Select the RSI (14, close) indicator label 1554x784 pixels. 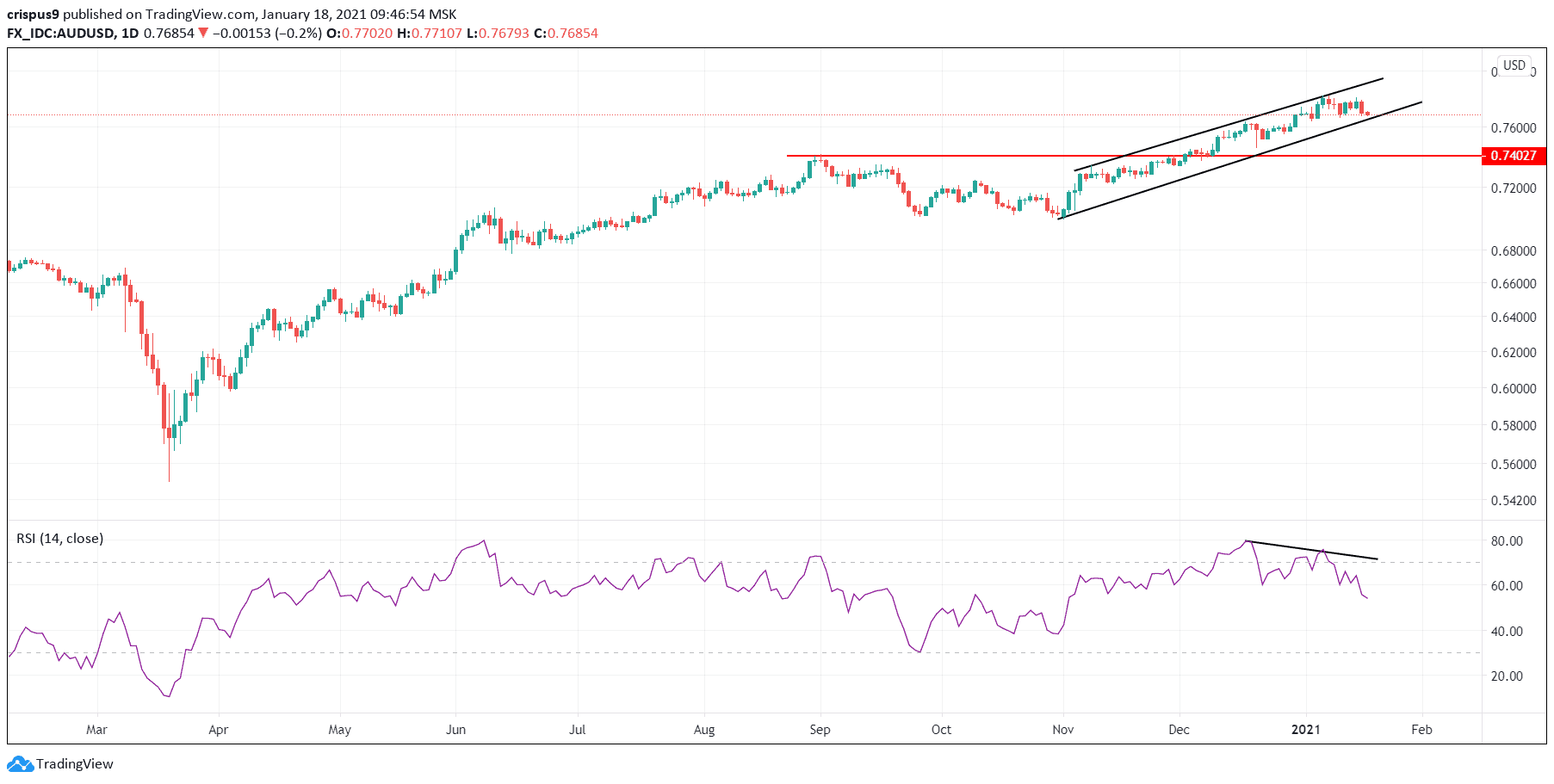pos(60,539)
